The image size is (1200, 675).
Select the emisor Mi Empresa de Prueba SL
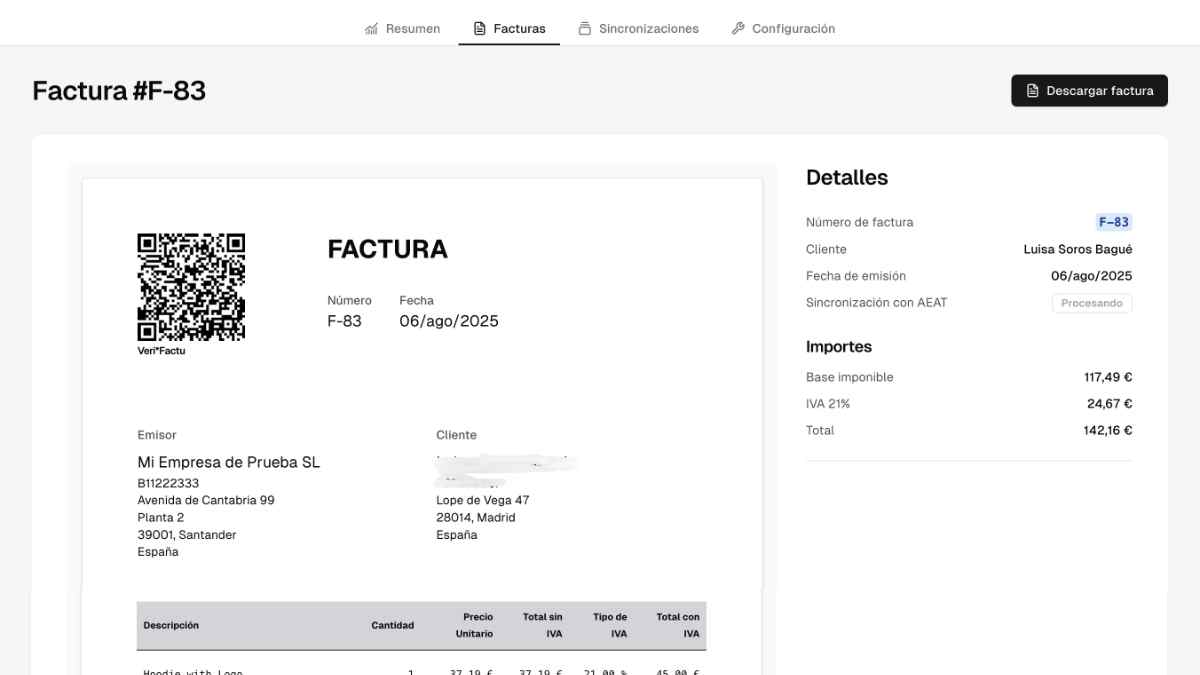228,461
